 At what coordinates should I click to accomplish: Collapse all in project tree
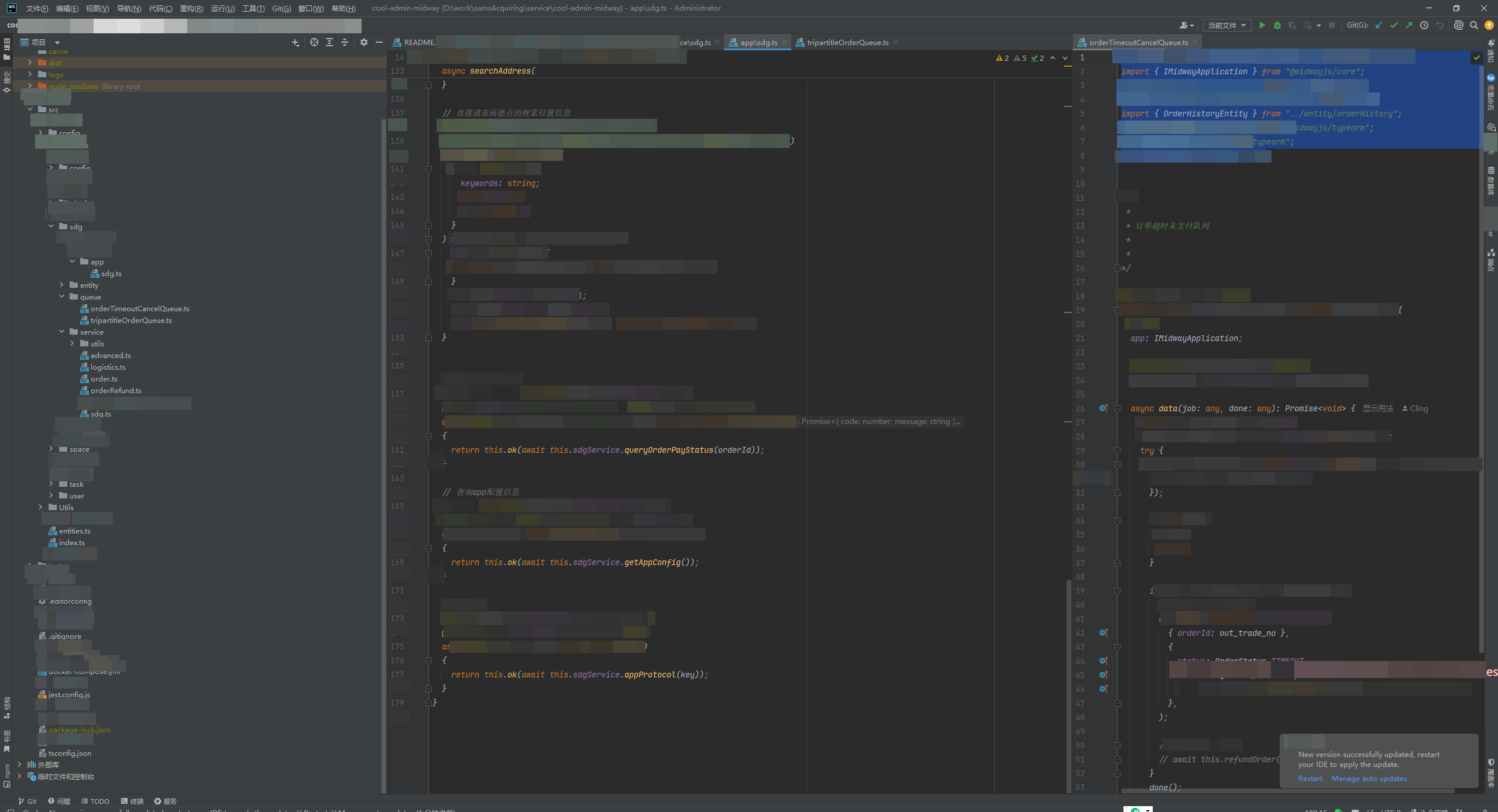[345, 42]
